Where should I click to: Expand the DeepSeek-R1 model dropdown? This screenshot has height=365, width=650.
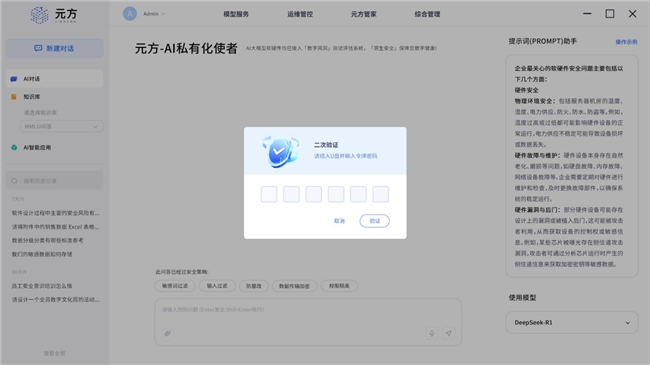click(x=572, y=322)
